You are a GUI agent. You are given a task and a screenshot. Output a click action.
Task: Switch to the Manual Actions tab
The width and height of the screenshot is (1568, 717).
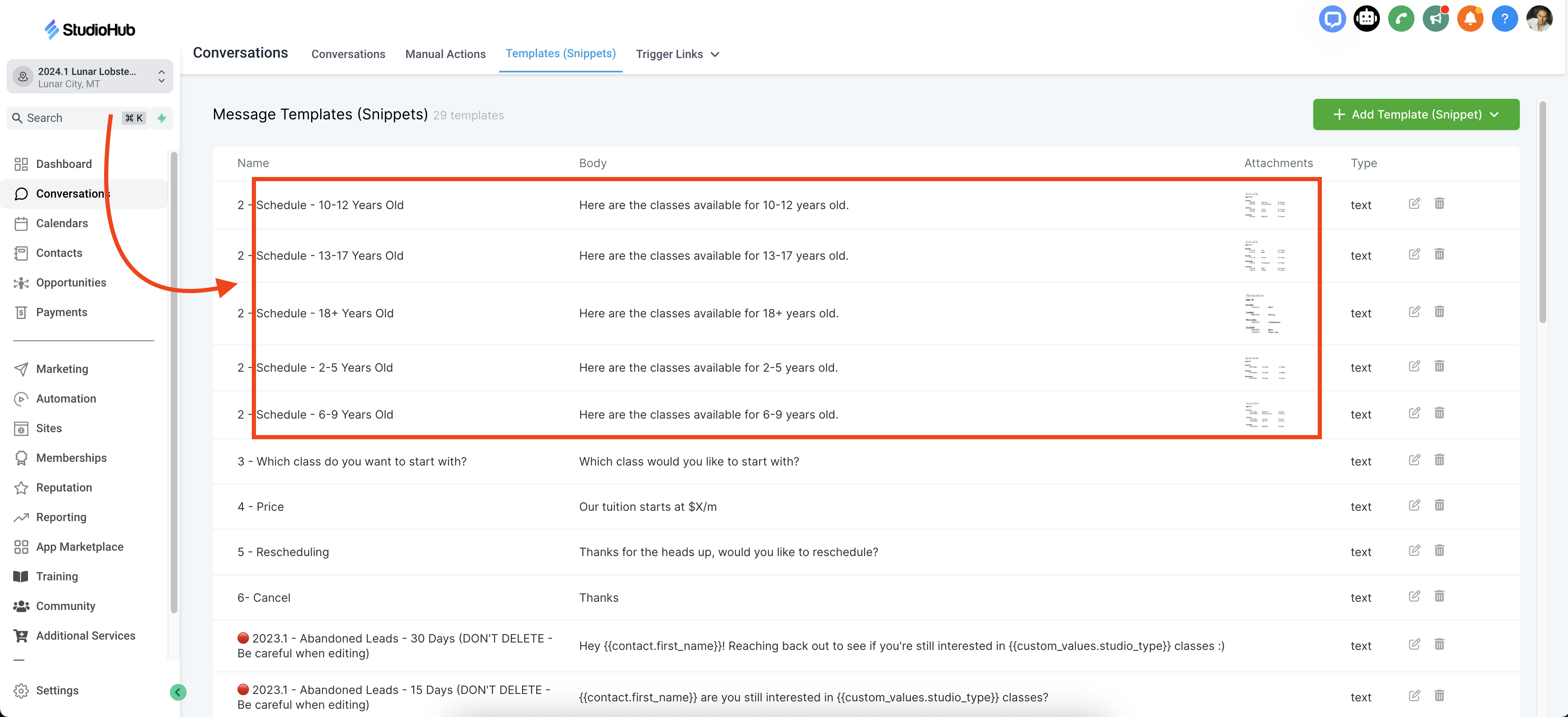pyautogui.click(x=445, y=54)
